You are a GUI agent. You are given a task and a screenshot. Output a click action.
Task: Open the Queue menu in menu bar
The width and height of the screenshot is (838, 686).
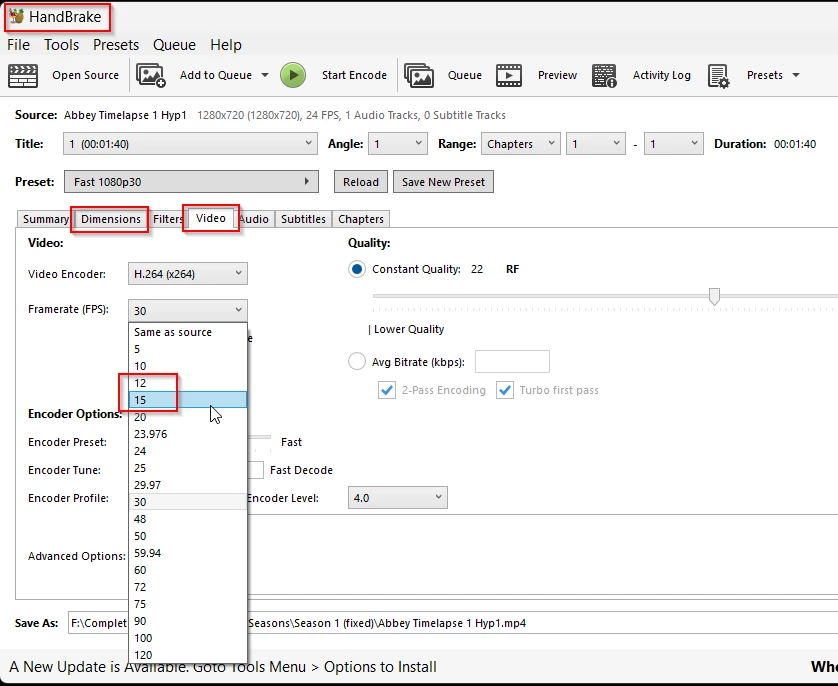pos(174,45)
